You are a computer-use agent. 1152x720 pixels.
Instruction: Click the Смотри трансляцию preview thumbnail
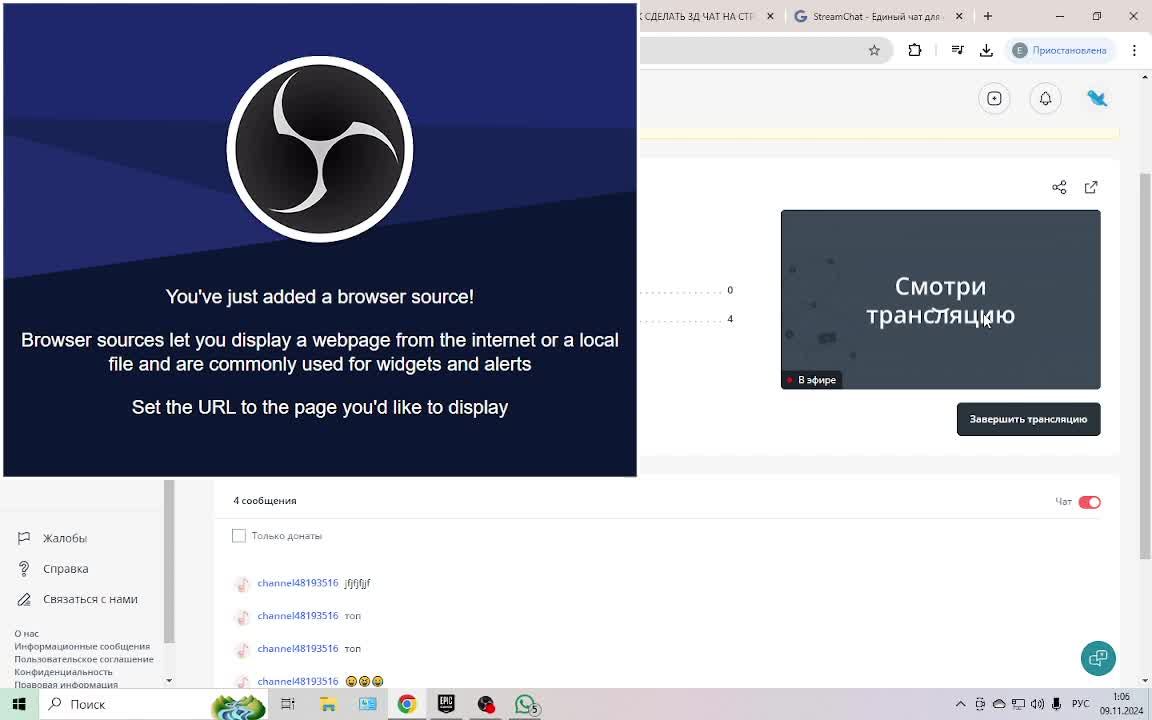click(x=940, y=299)
